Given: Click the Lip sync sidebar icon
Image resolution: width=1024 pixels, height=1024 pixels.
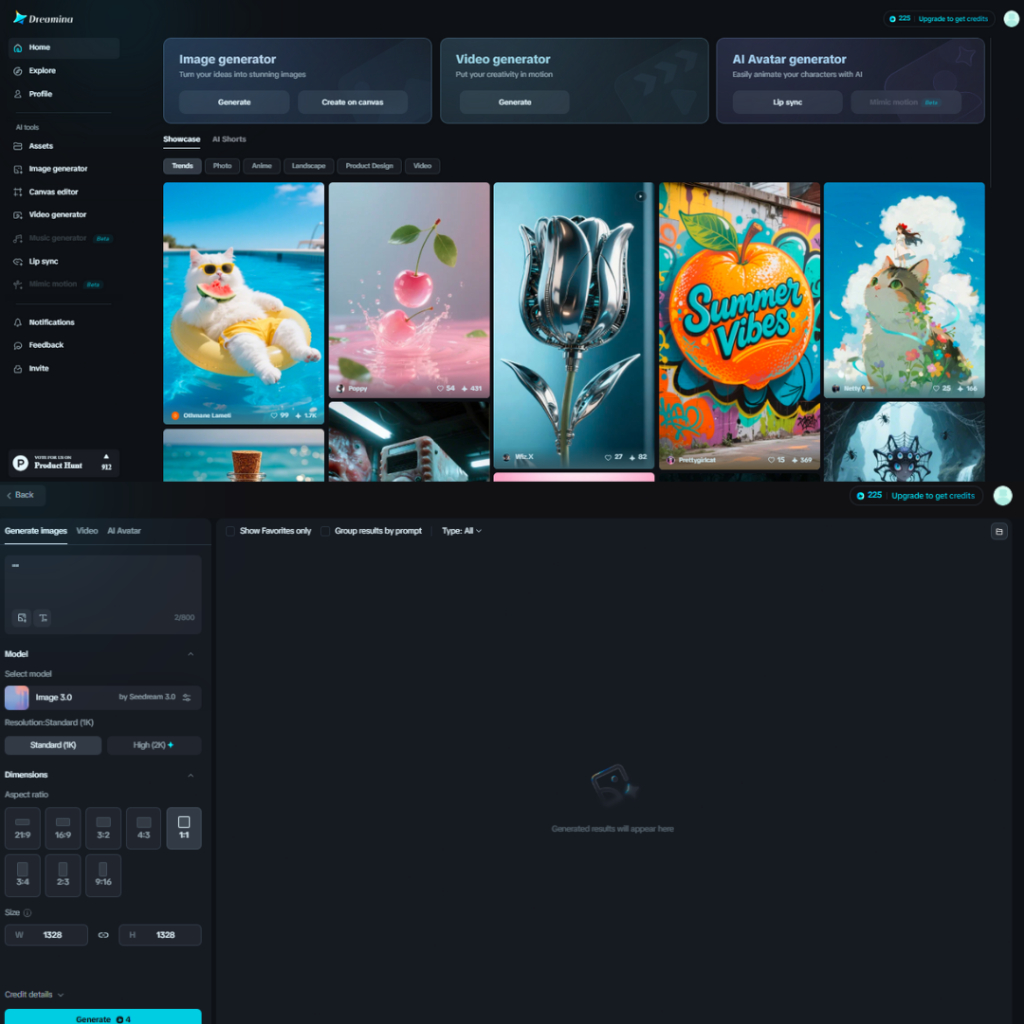Looking at the screenshot, I should click(18, 261).
